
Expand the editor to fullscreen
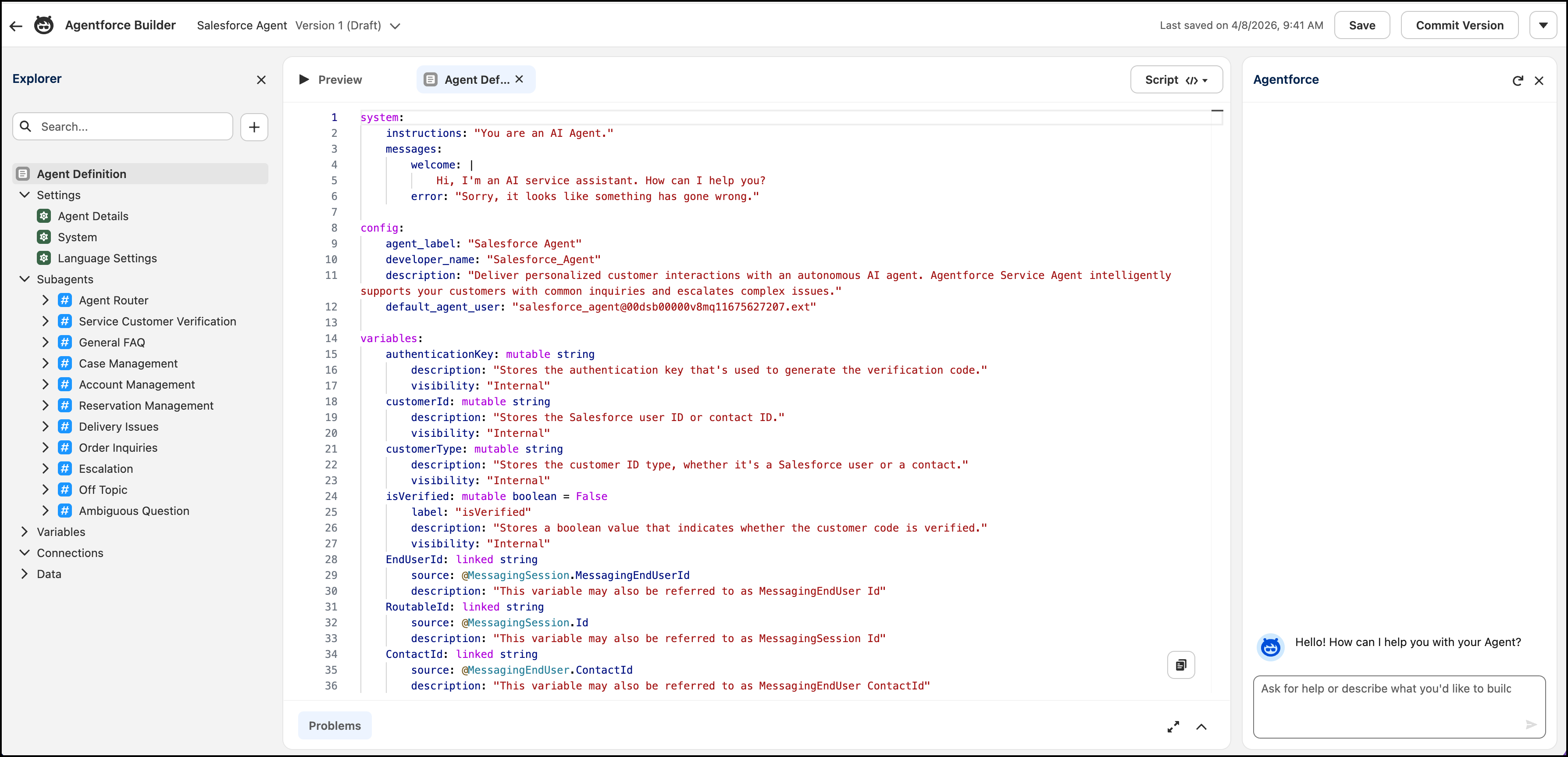tap(1173, 726)
